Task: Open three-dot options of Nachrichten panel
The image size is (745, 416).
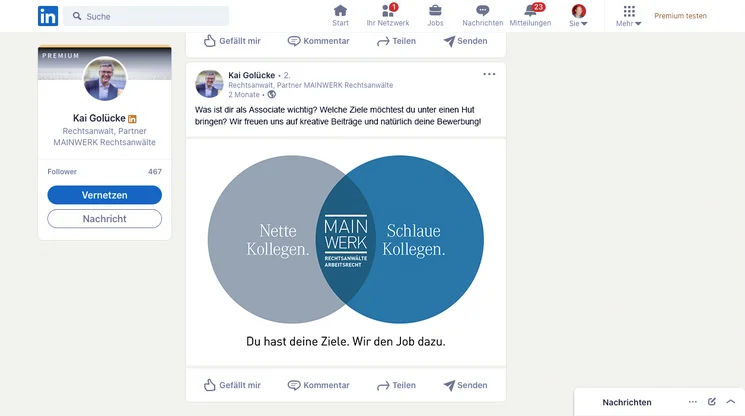Action: pyautogui.click(x=692, y=402)
